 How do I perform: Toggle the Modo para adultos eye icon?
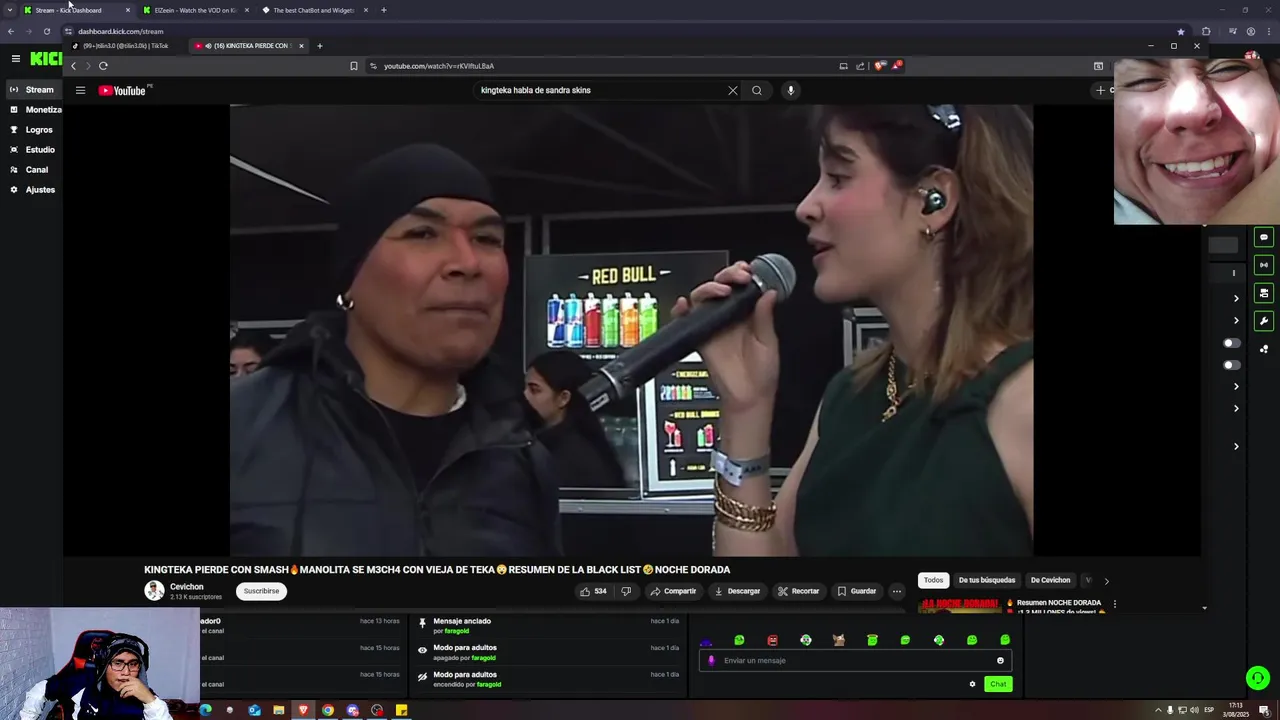[422, 650]
